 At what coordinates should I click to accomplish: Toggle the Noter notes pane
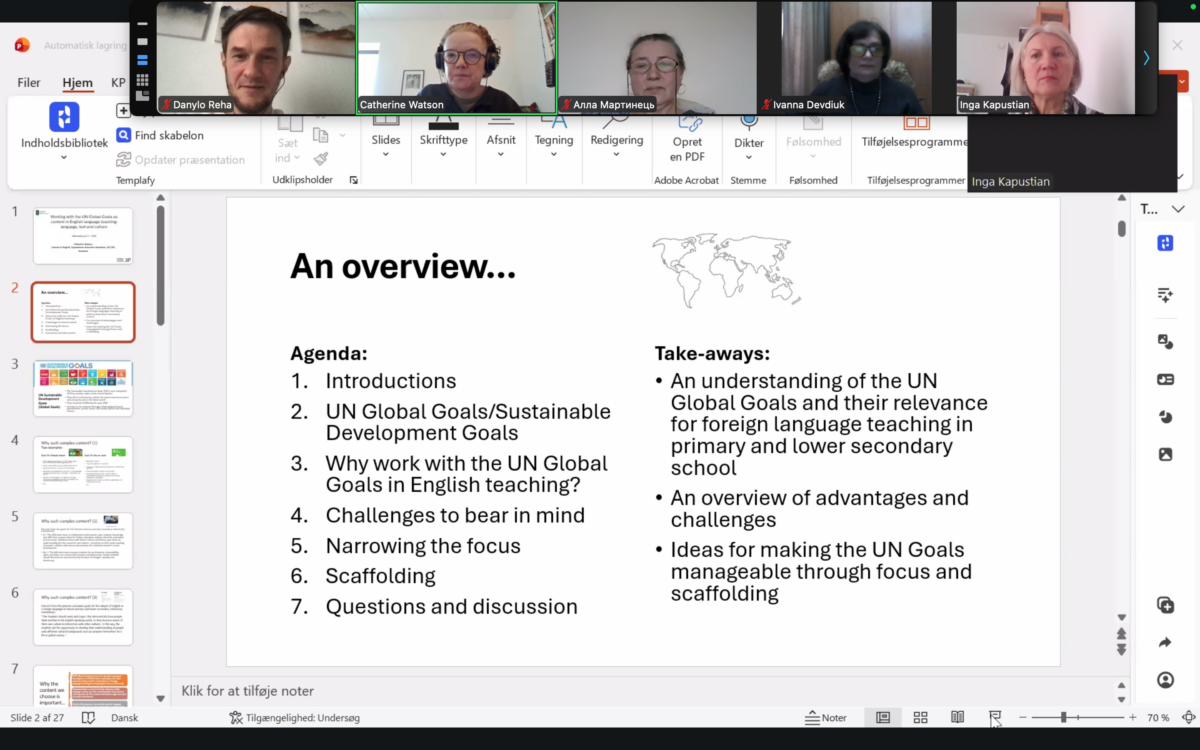tap(826, 717)
